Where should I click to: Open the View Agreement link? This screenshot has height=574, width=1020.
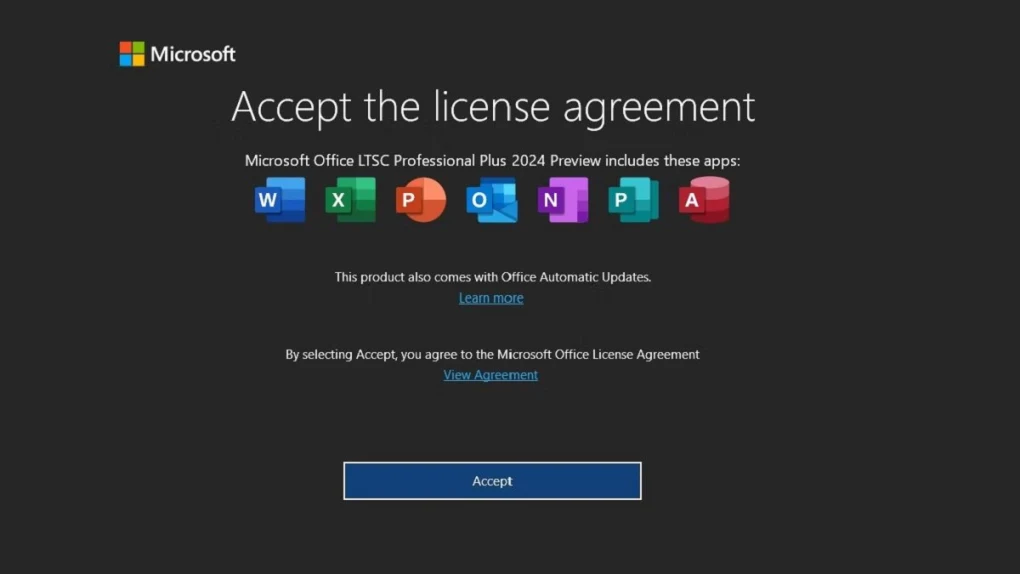pos(490,375)
